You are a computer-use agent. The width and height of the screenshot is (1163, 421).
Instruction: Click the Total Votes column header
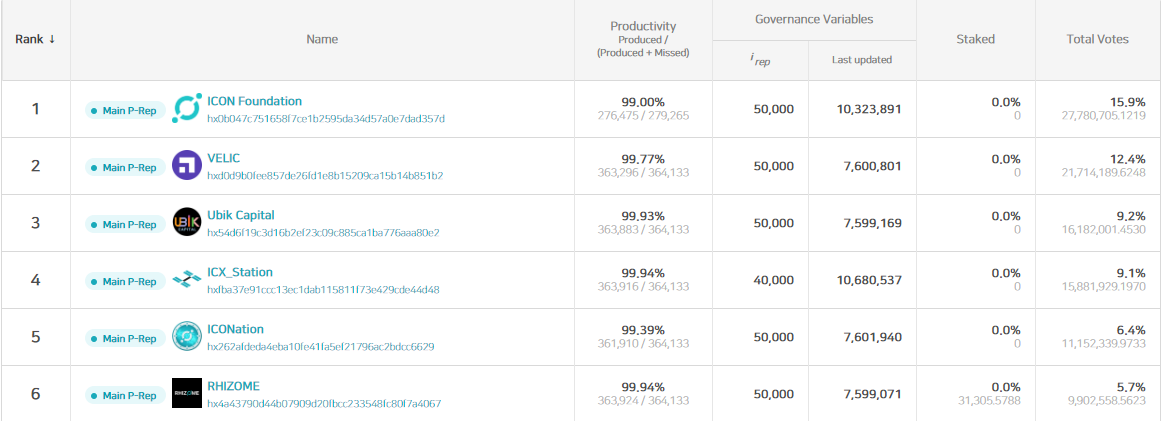[1097, 39]
